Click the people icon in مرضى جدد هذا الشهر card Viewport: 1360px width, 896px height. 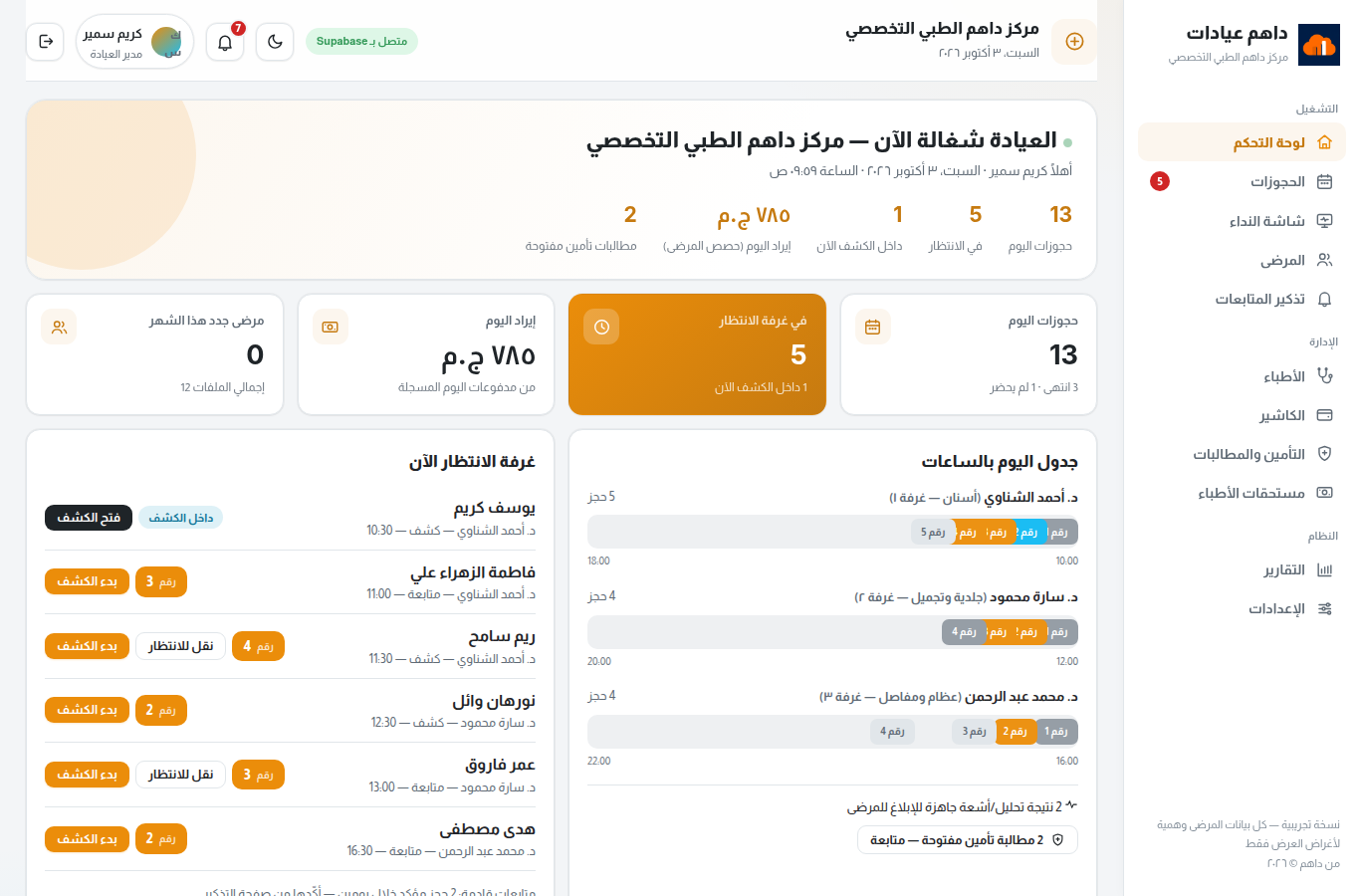pyautogui.click(x=59, y=327)
